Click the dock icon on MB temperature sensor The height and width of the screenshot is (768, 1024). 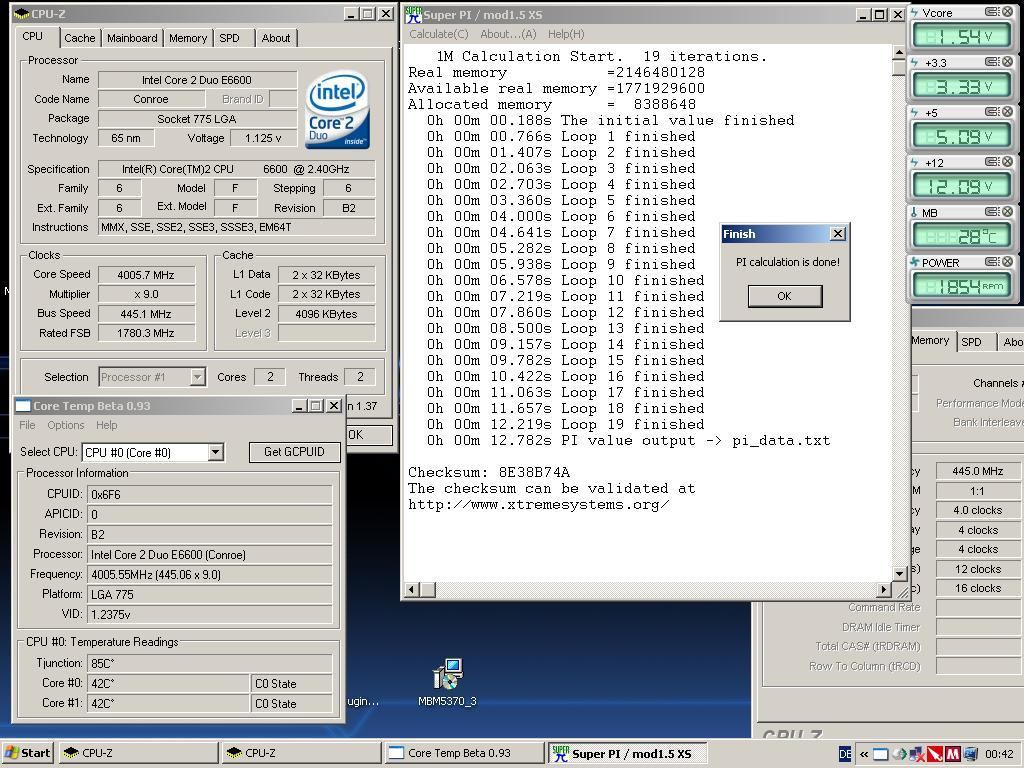pos(992,212)
